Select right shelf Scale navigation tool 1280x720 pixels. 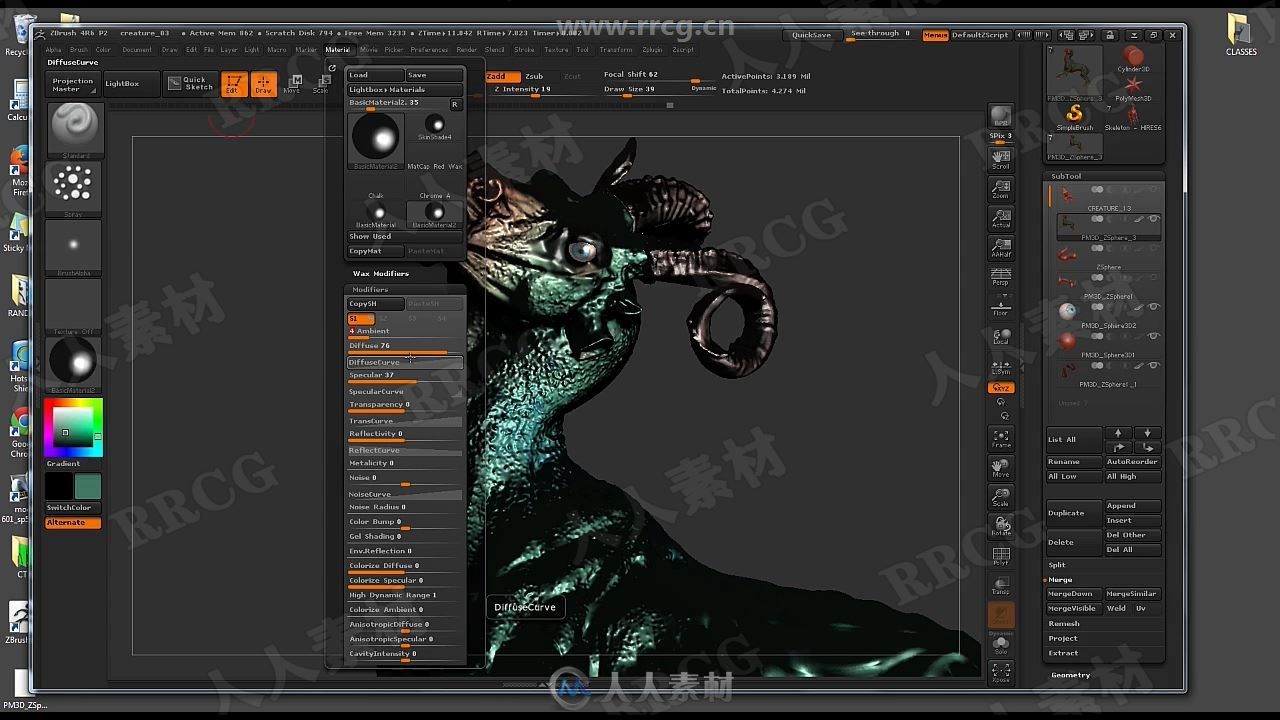pyautogui.click(x=1001, y=497)
